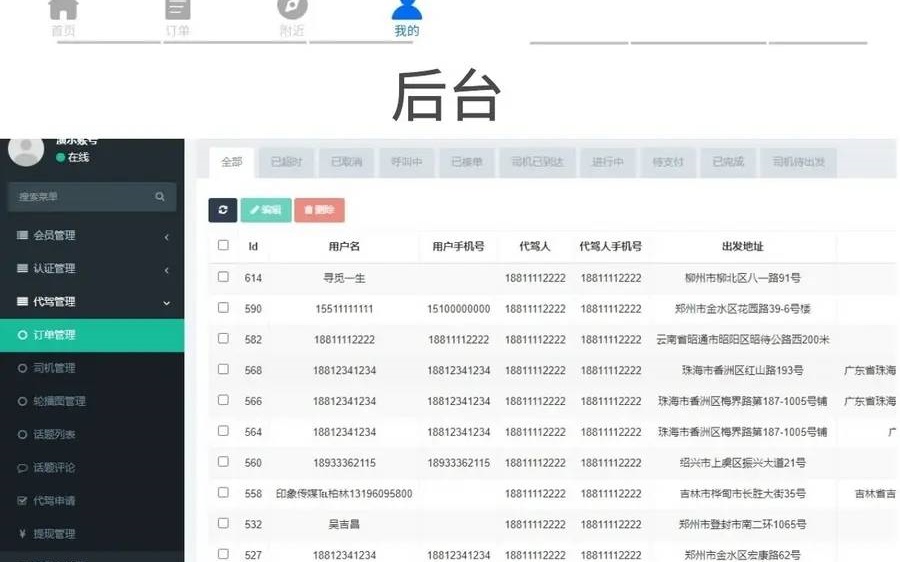Select the 我的 profile icon
The height and width of the screenshot is (562, 900).
click(406, 10)
